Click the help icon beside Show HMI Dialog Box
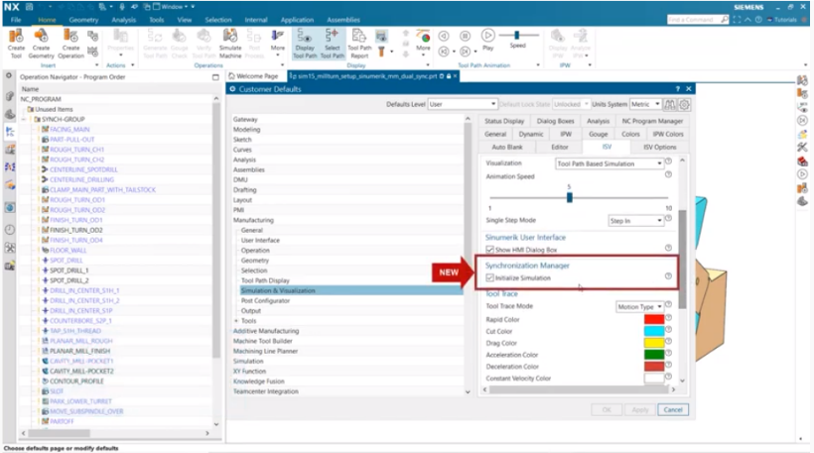 point(669,248)
